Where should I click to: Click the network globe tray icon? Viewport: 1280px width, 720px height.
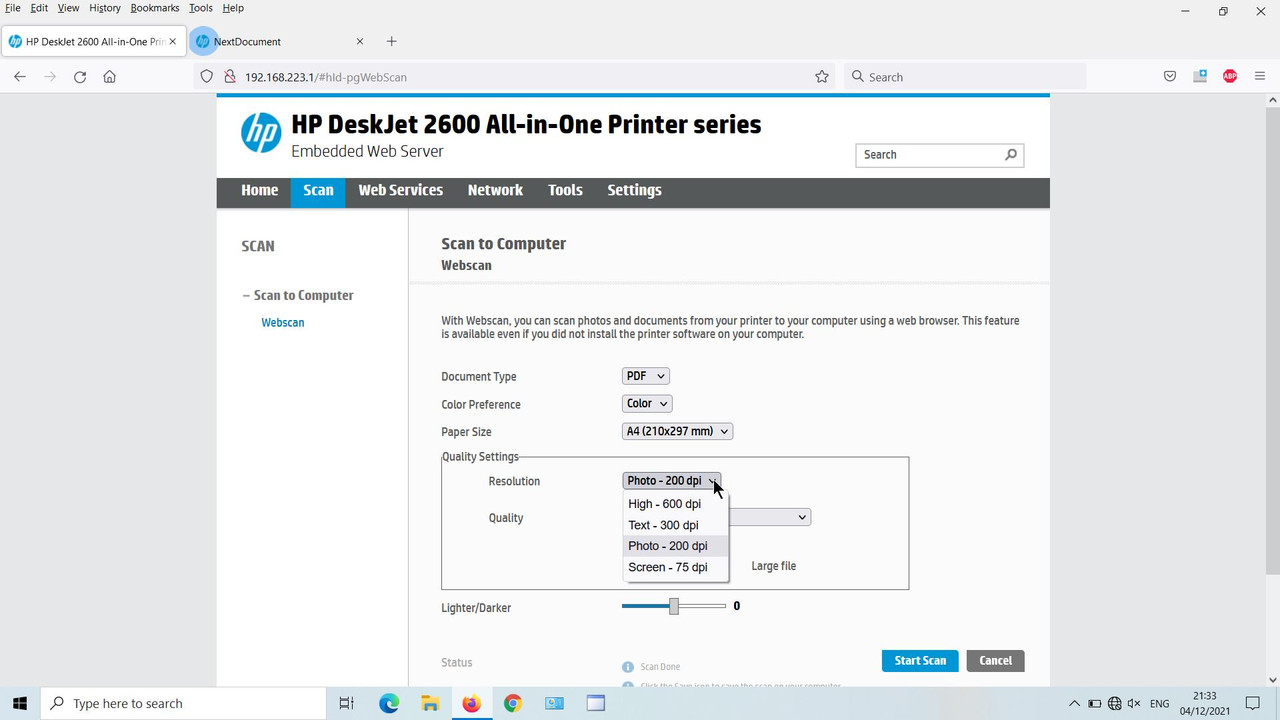pos(1115,704)
